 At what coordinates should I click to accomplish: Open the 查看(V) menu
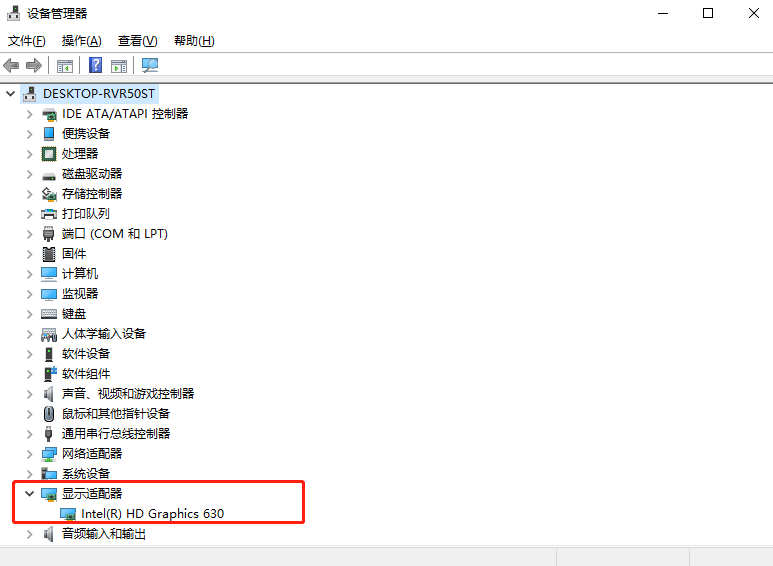click(x=138, y=41)
